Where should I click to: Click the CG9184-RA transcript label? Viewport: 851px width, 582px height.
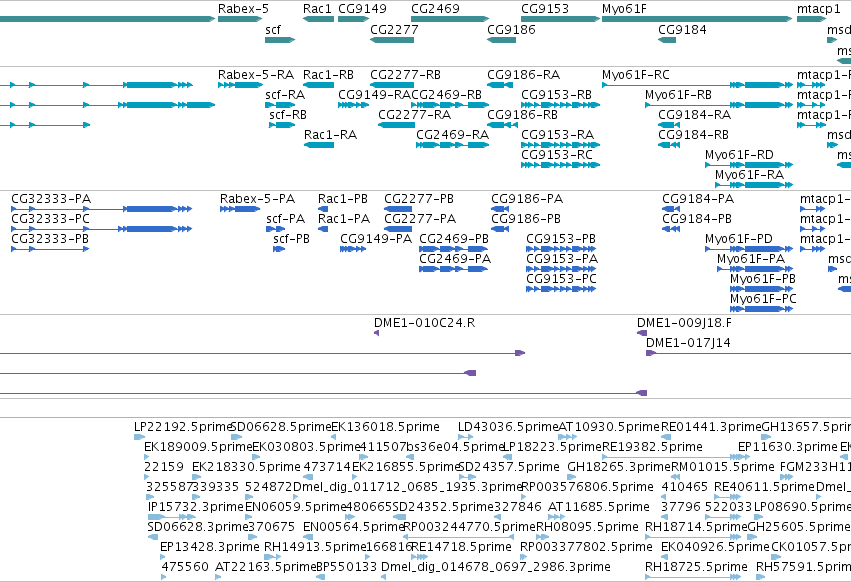(x=694, y=115)
